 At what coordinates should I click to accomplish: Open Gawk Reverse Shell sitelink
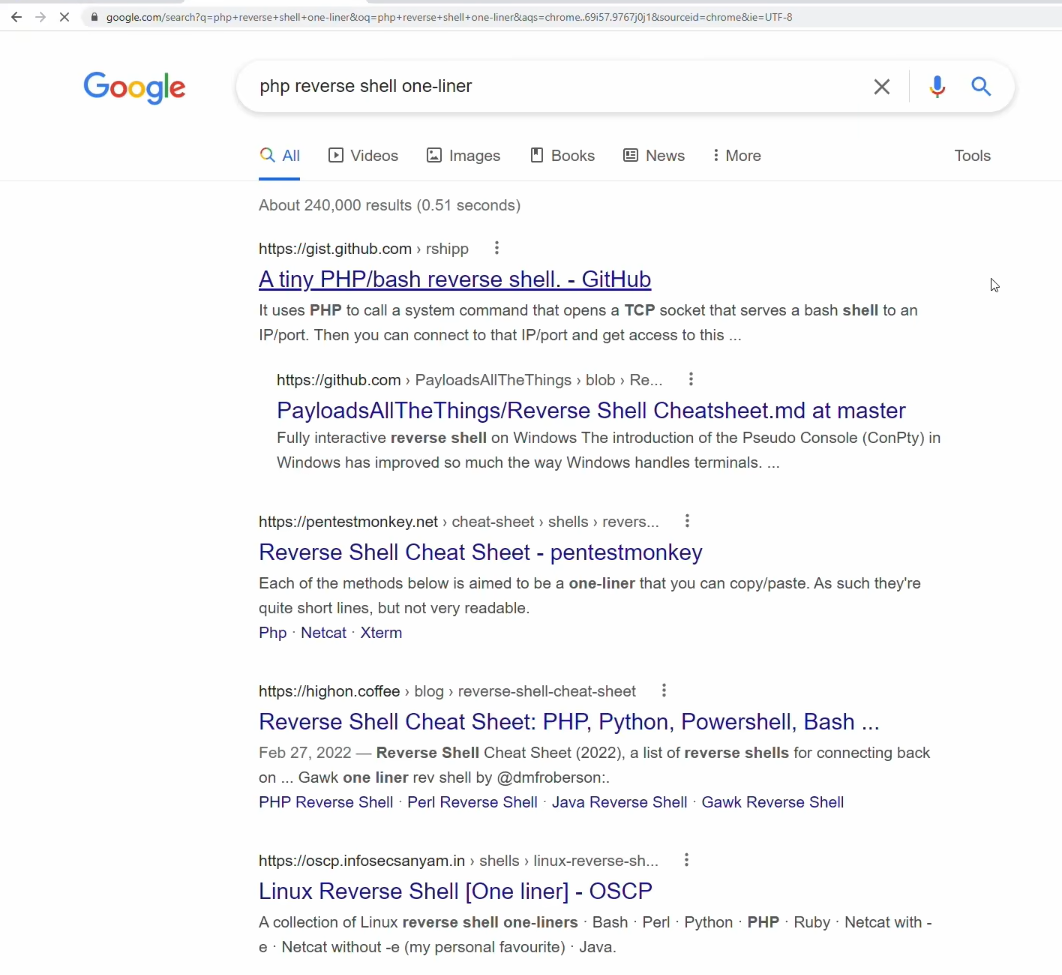(773, 802)
